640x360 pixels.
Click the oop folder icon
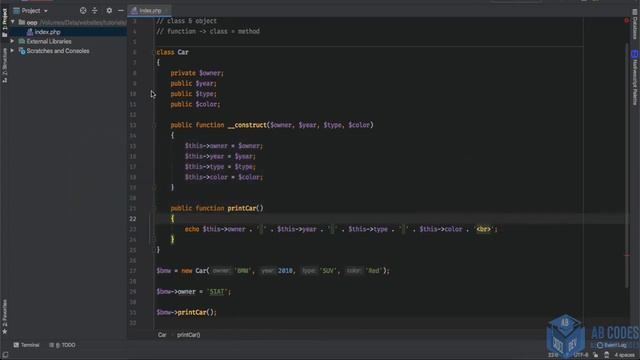click(x=22, y=22)
